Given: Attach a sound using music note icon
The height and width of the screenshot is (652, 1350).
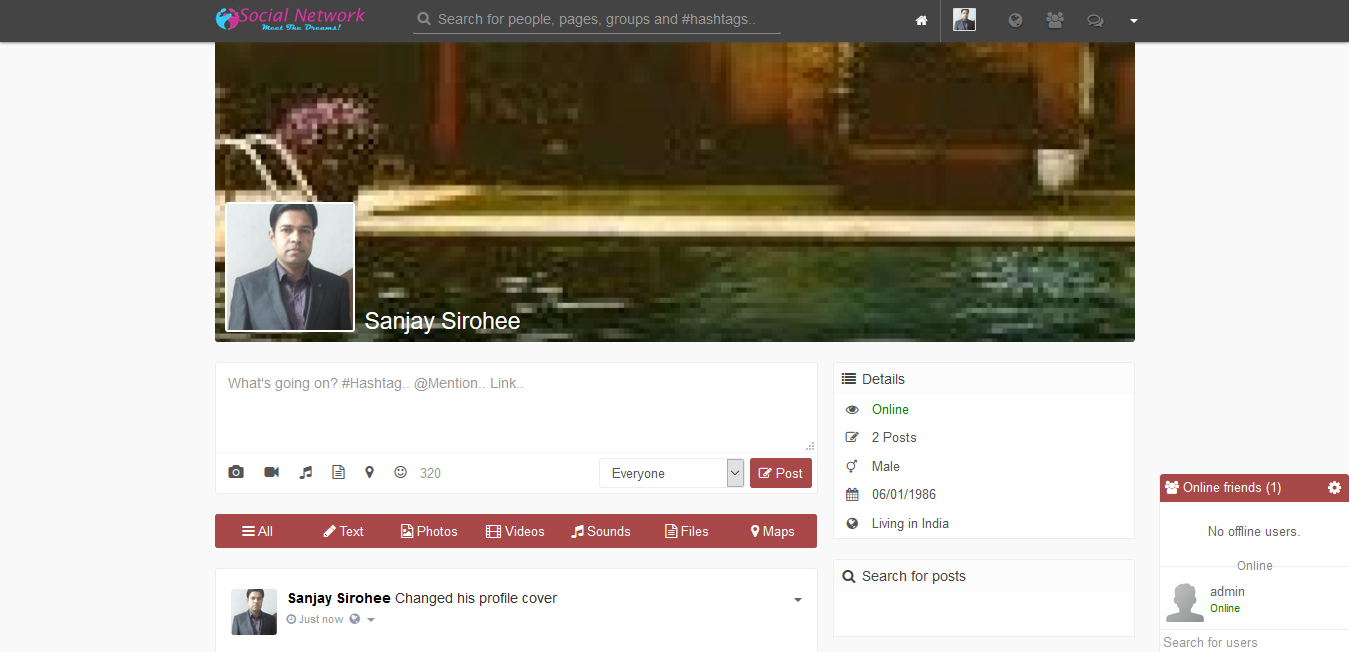Looking at the screenshot, I should [306, 472].
